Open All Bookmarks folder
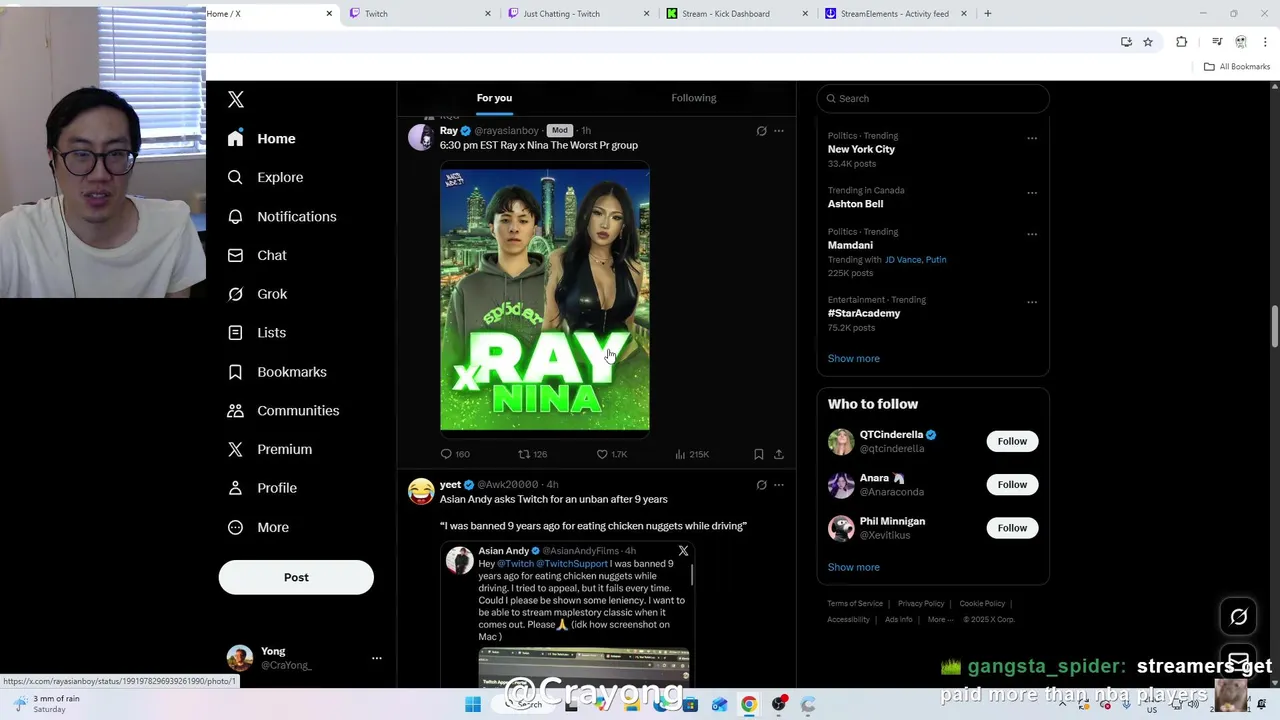Screen dimensions: 1280x720 click(x=1237, y=67)
